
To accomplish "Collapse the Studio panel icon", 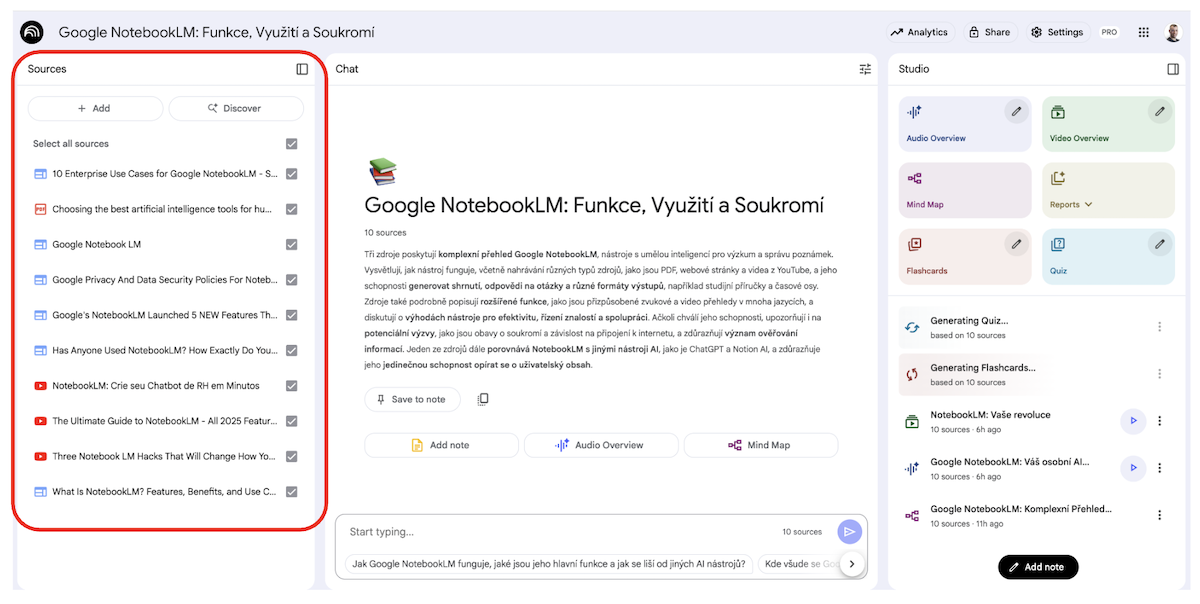I will click(x=1173, y=69).
